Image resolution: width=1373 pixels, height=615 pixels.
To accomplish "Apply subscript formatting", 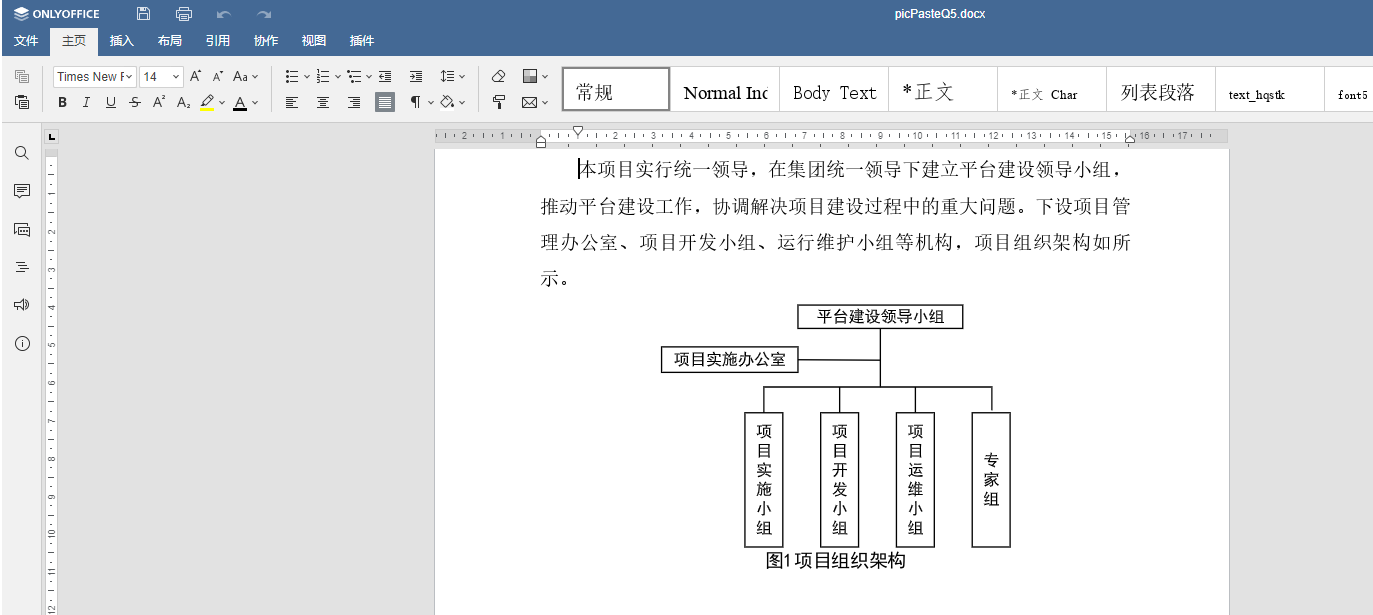I will click(x=183, y=102).
